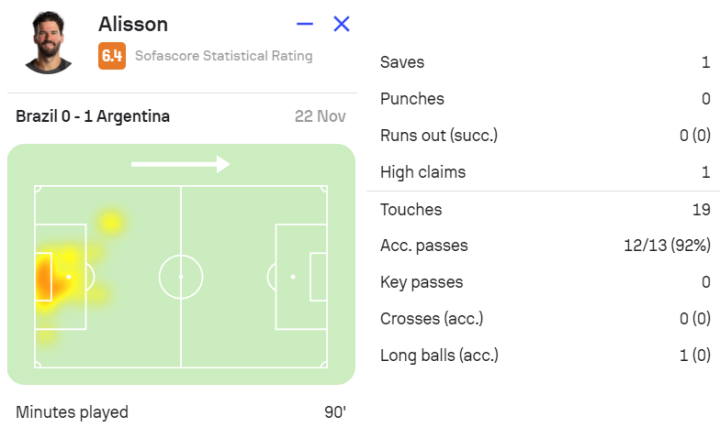Open the Alisson player name link
The width and height of the screenshot is (720, 427).
coord(133,24)
